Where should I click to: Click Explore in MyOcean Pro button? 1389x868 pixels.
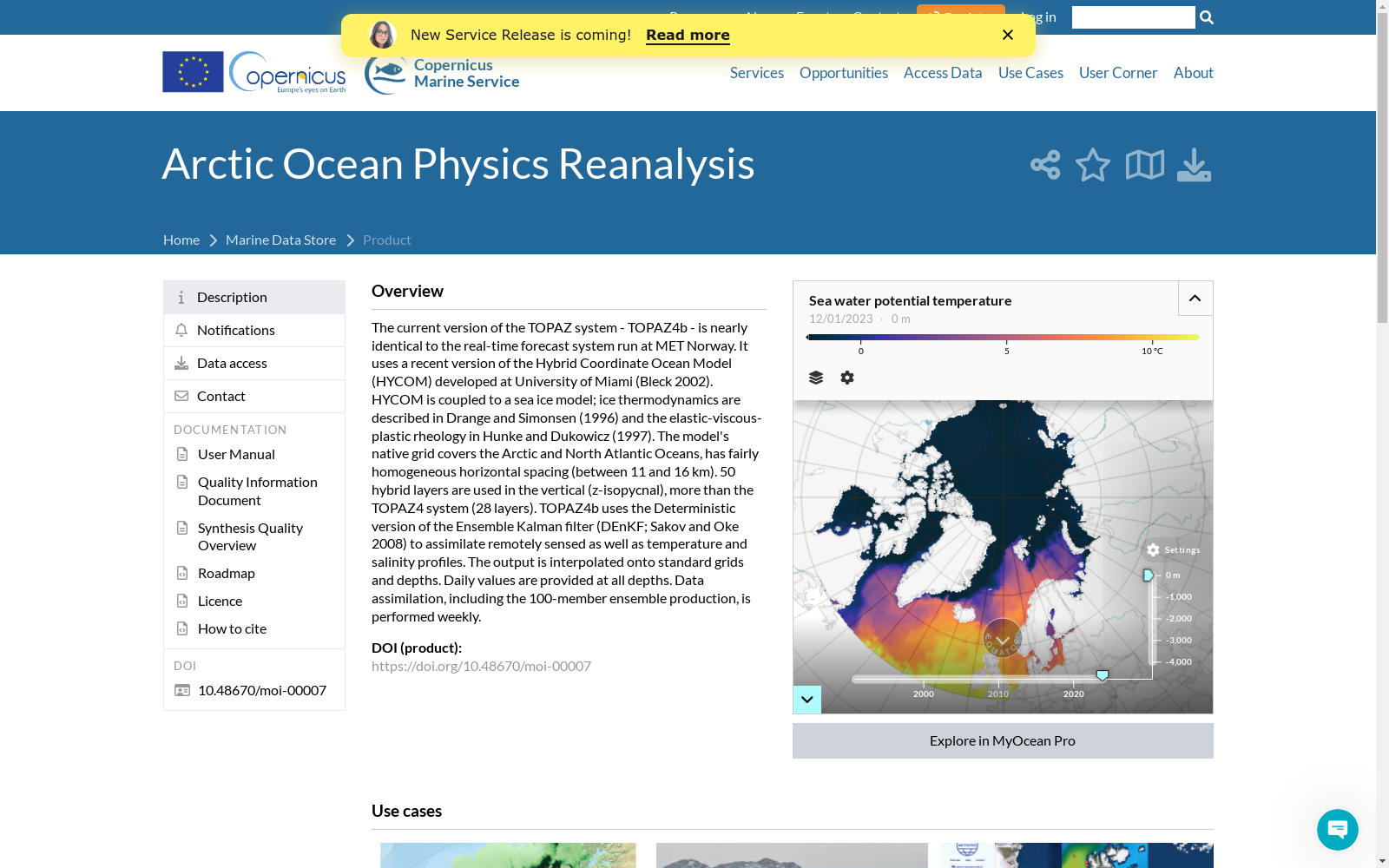tap(1003, 740)
